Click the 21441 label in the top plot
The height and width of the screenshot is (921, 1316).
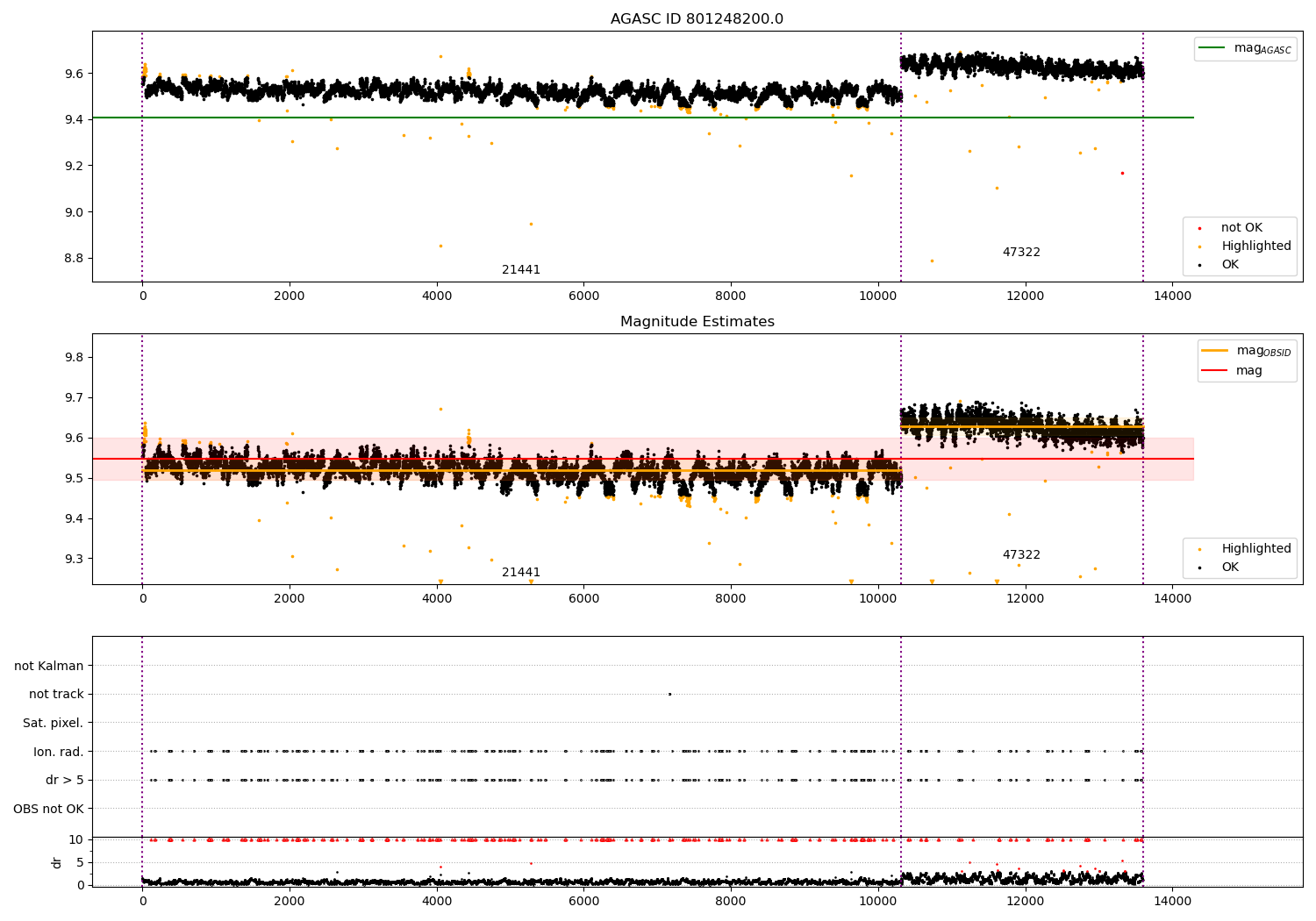(521, 270)
